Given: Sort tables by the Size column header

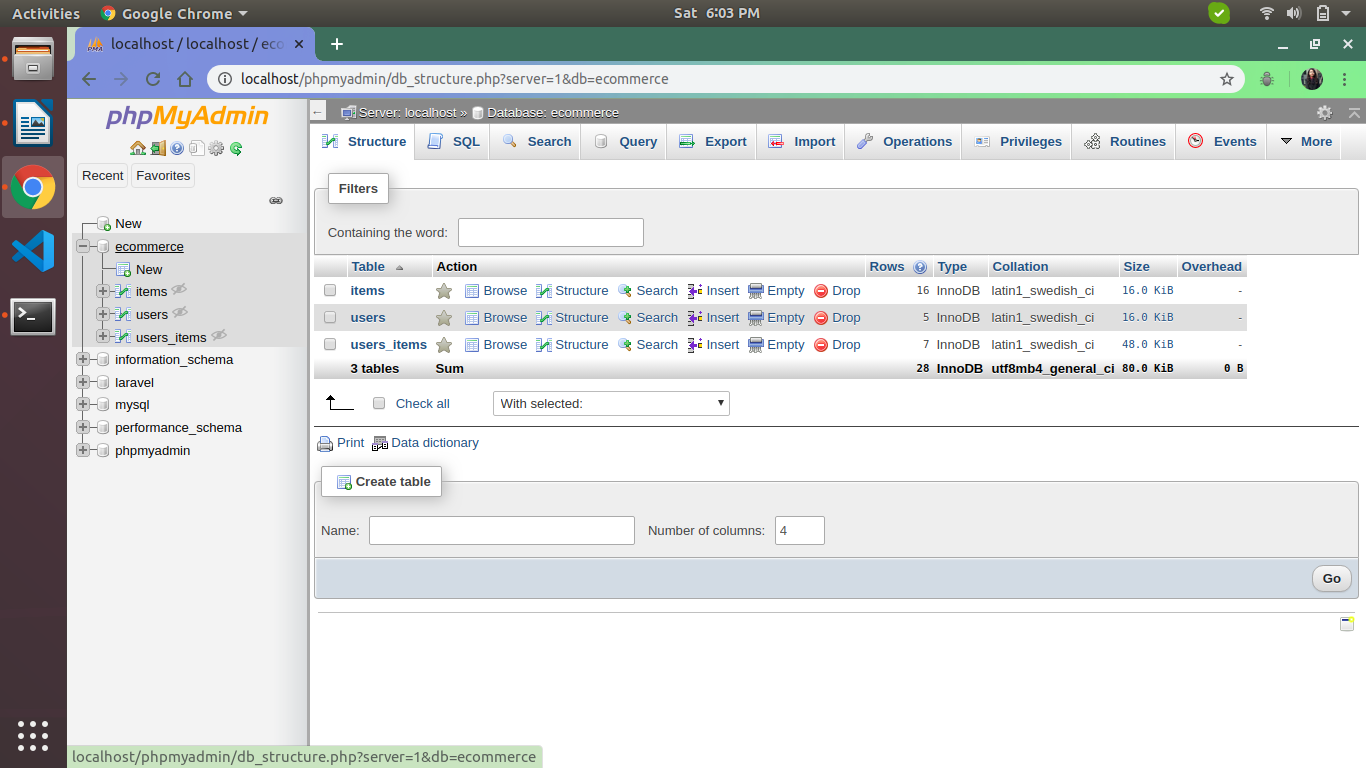Looking at the screenshot, I should [1136, 267].
